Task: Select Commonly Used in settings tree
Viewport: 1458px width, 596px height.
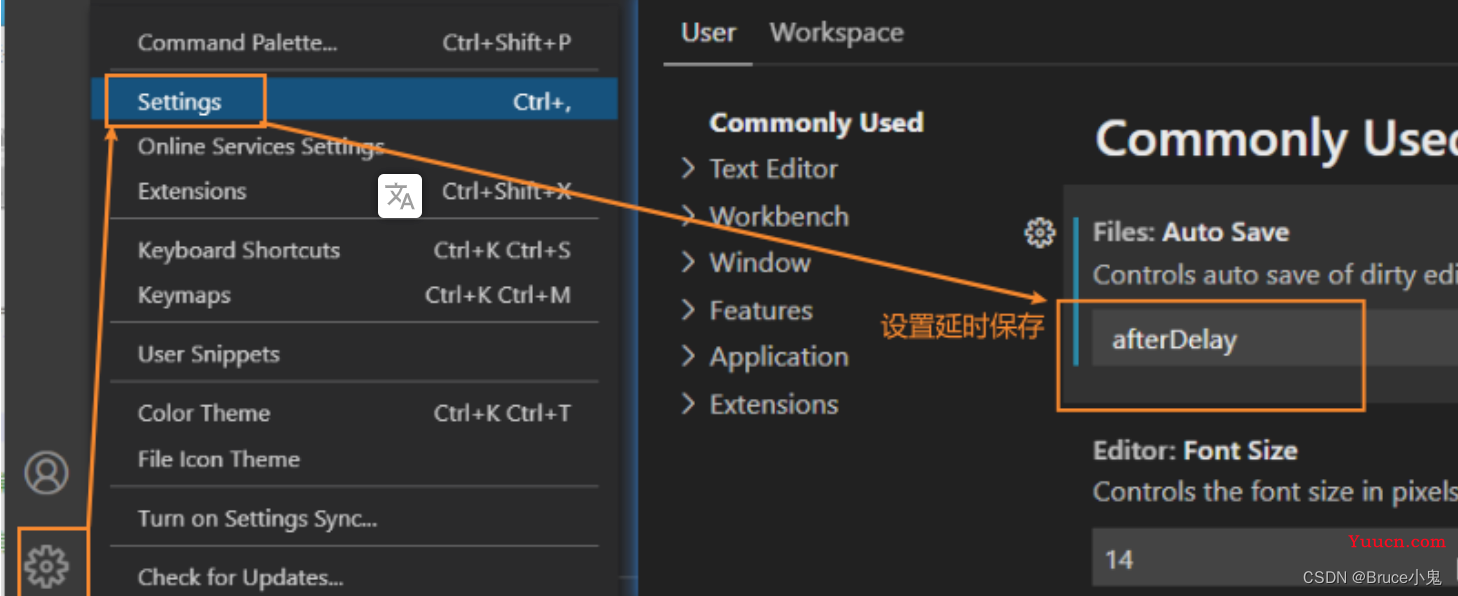Action: 816,123
